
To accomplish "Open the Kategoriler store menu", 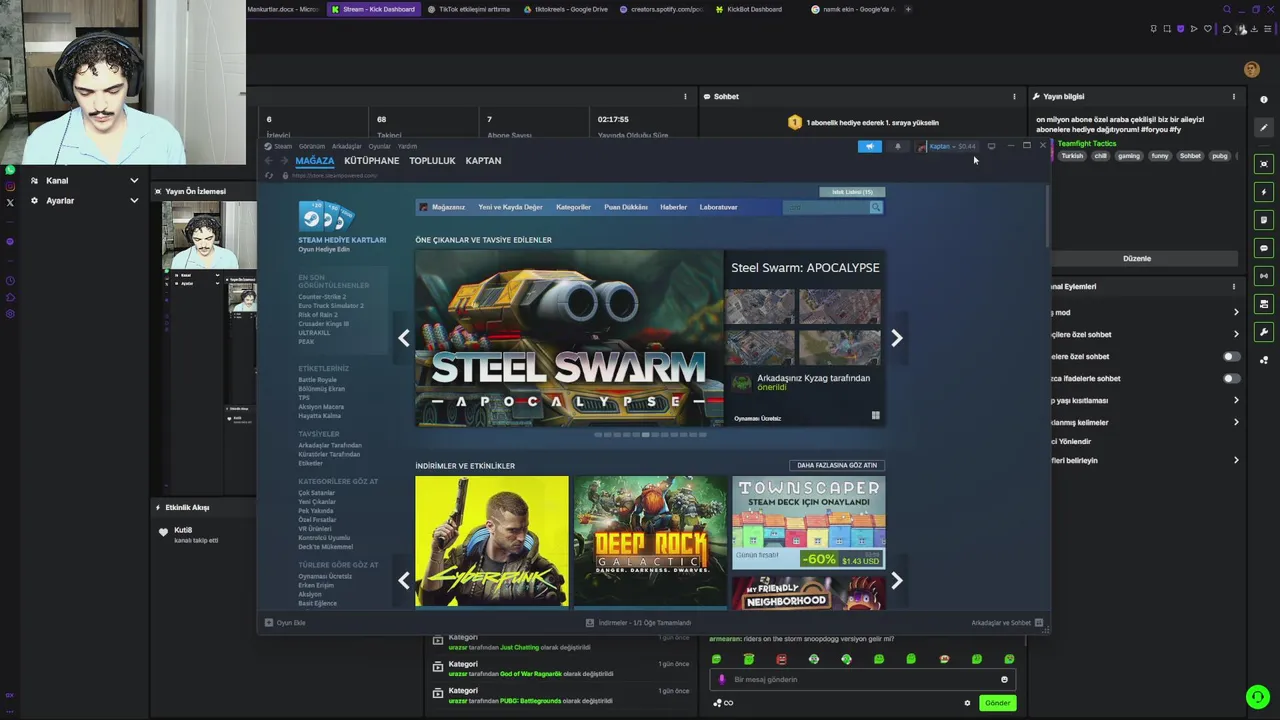I will point(573,207).
